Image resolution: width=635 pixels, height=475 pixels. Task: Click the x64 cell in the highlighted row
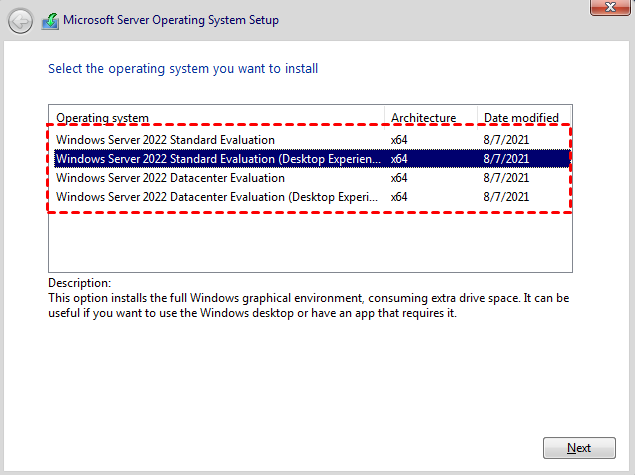[399, 159]
